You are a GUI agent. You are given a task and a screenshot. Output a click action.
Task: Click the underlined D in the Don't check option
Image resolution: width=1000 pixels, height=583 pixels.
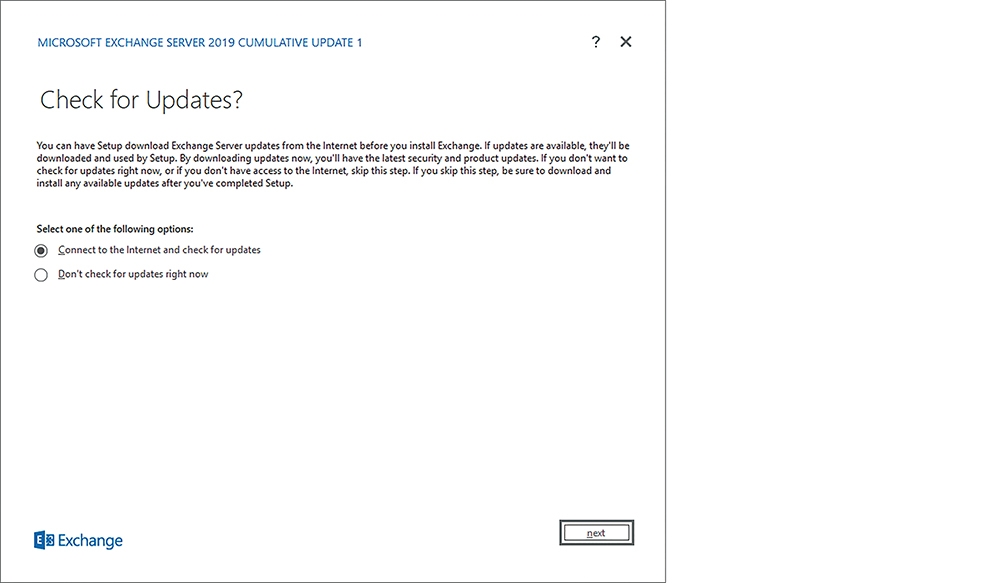click(x=62, y=274)
